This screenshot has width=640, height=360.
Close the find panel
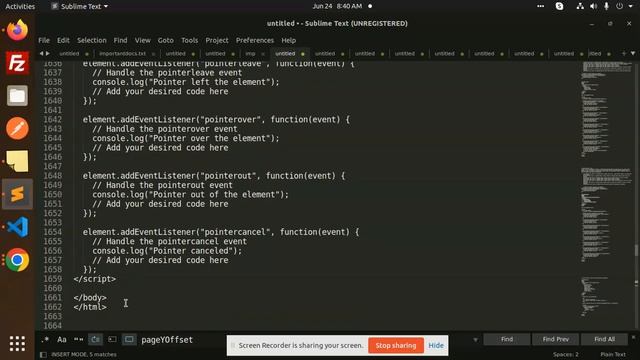(x=633, y=338)
